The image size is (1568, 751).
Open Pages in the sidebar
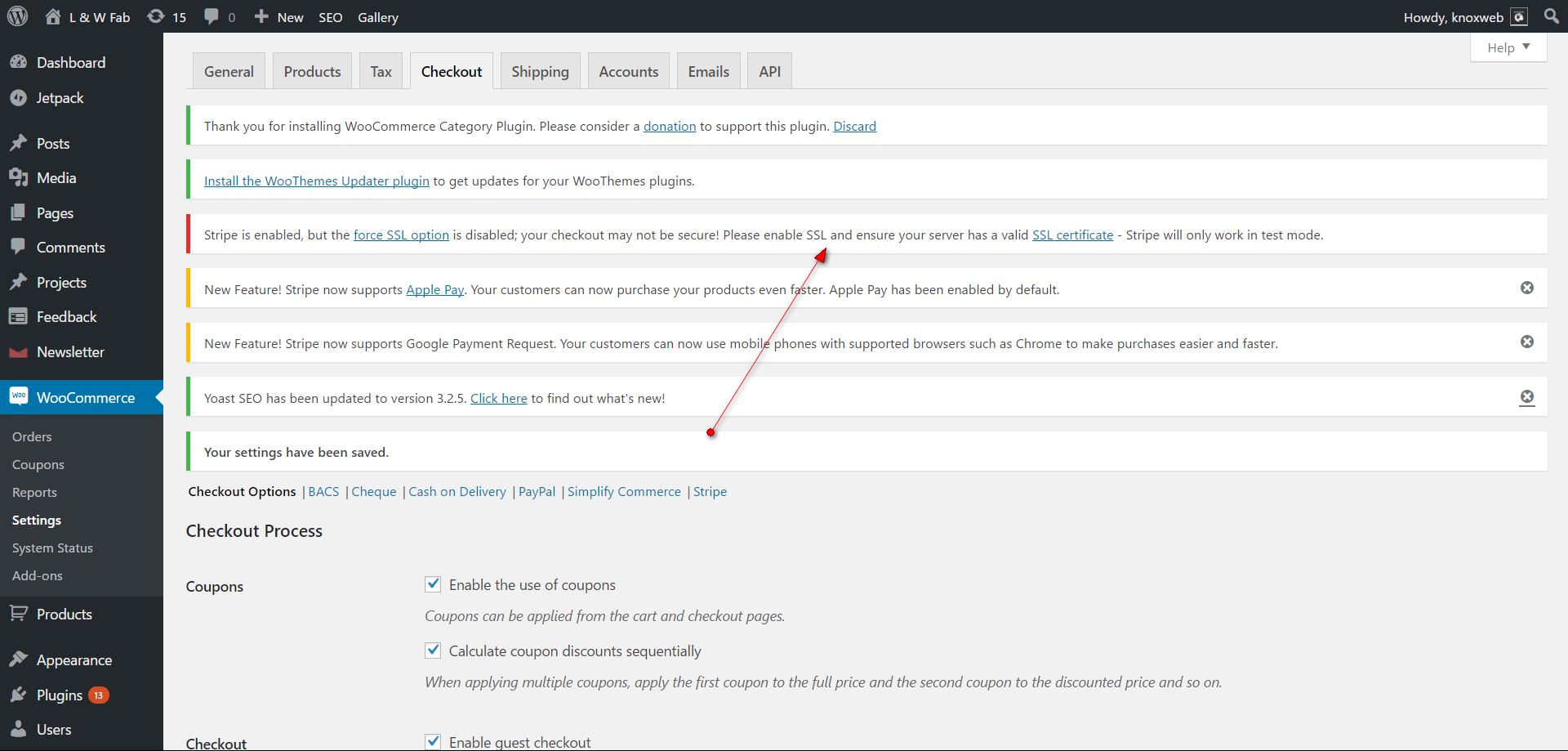coord(55,213)
